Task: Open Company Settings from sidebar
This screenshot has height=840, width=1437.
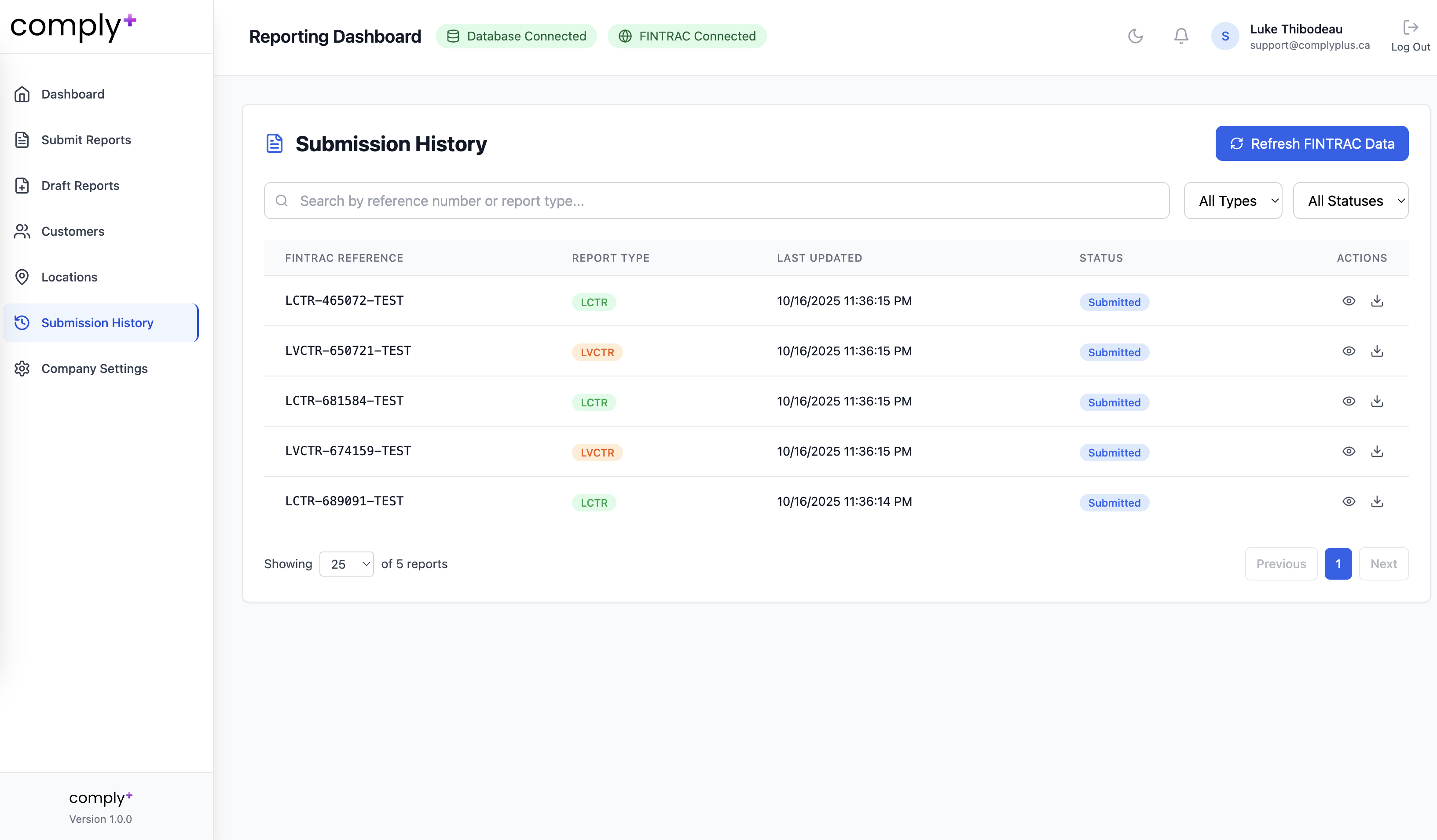Action: (94, 369)
